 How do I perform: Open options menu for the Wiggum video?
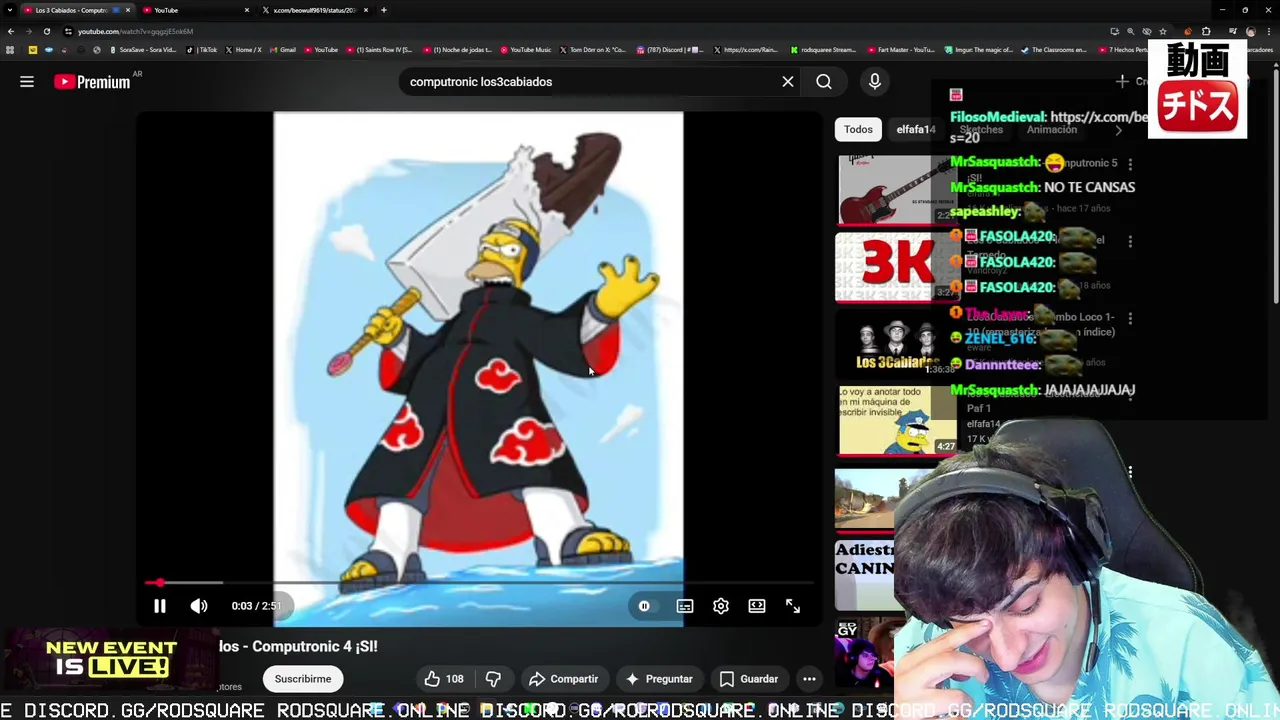1130,394
